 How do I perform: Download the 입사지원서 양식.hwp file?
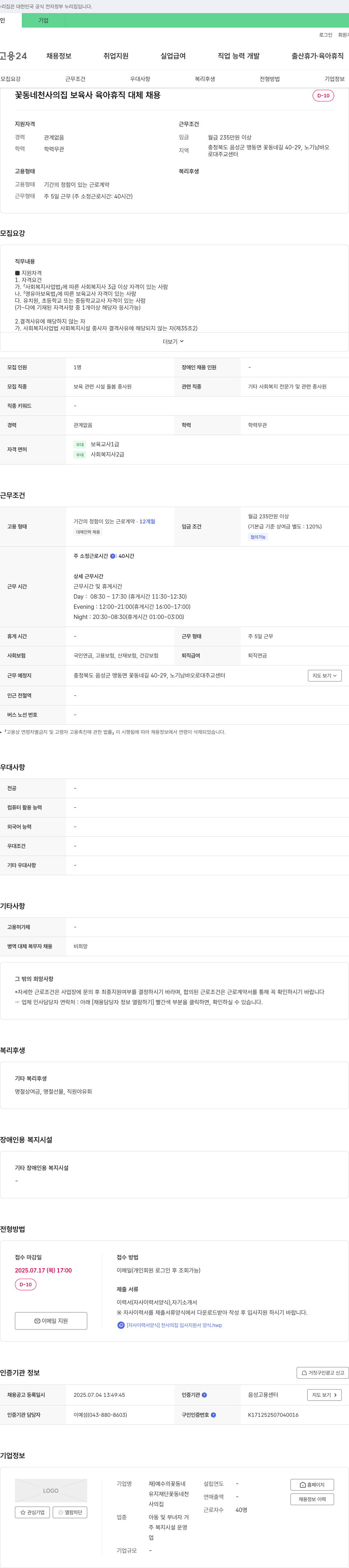[x=174, y=1325]
